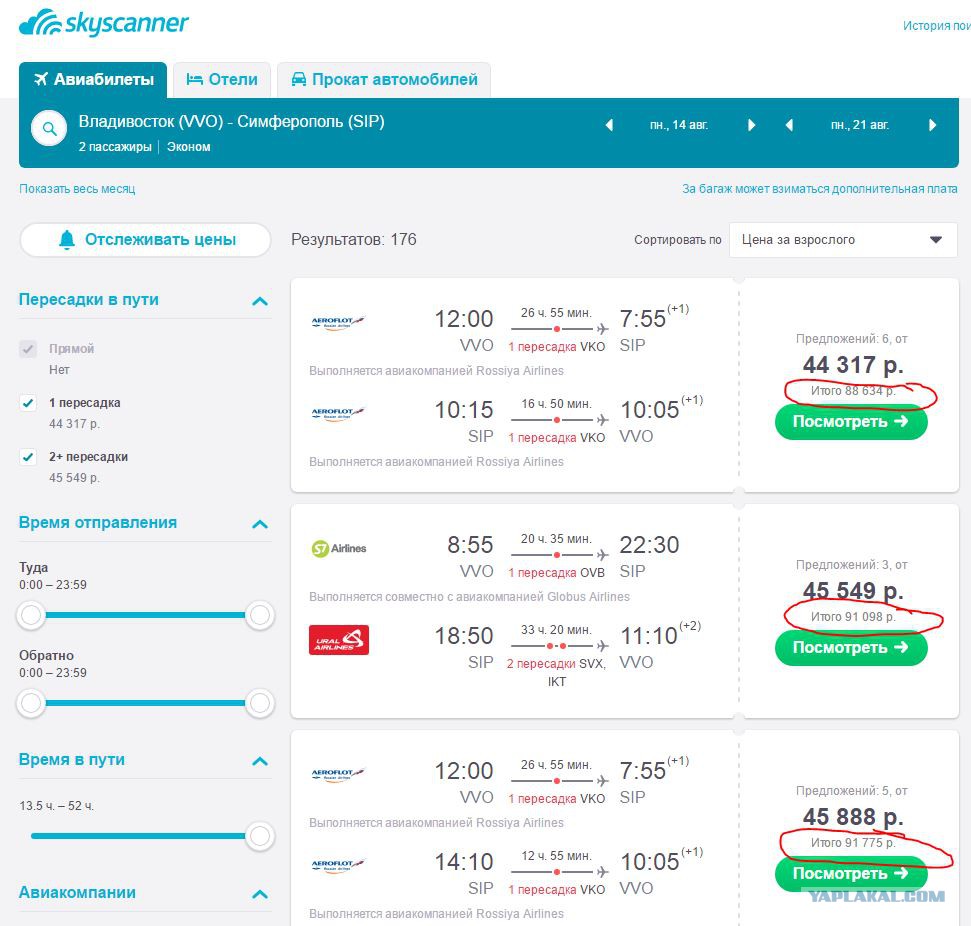Click the Туда departure time left slider handle

click(x=31, y=615)
